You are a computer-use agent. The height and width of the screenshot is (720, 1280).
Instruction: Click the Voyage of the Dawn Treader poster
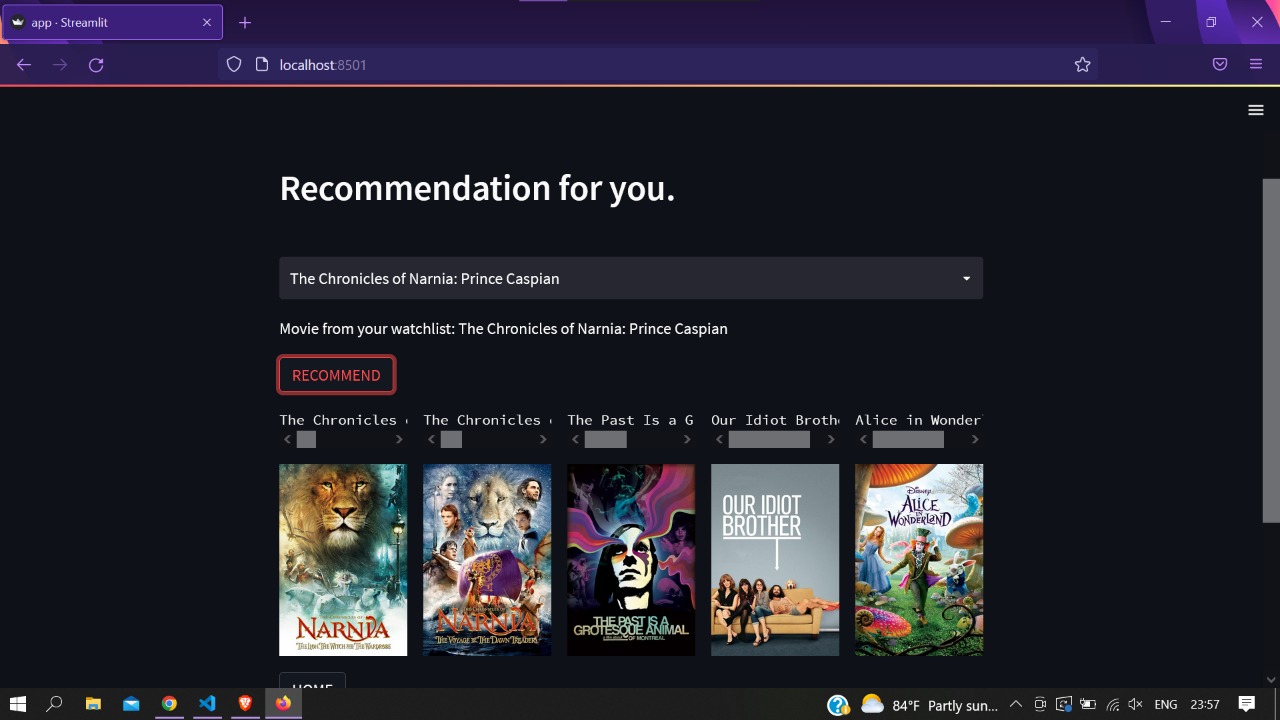click(487, 560)
